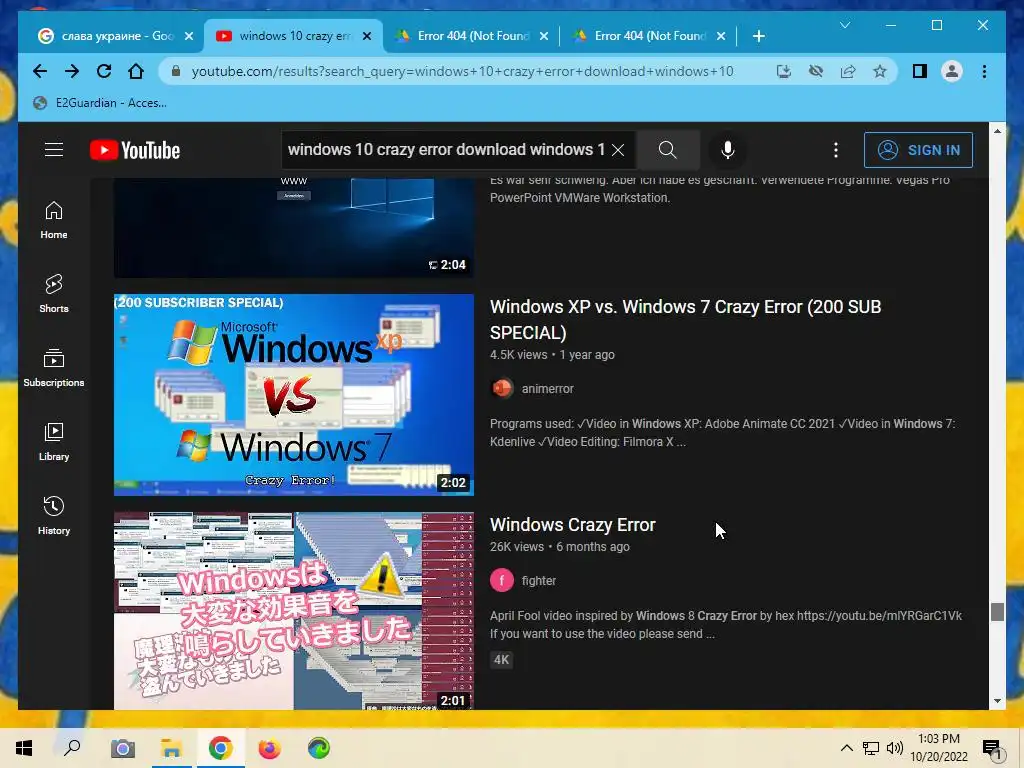Open the Chrome home page button

click(136, 71)
